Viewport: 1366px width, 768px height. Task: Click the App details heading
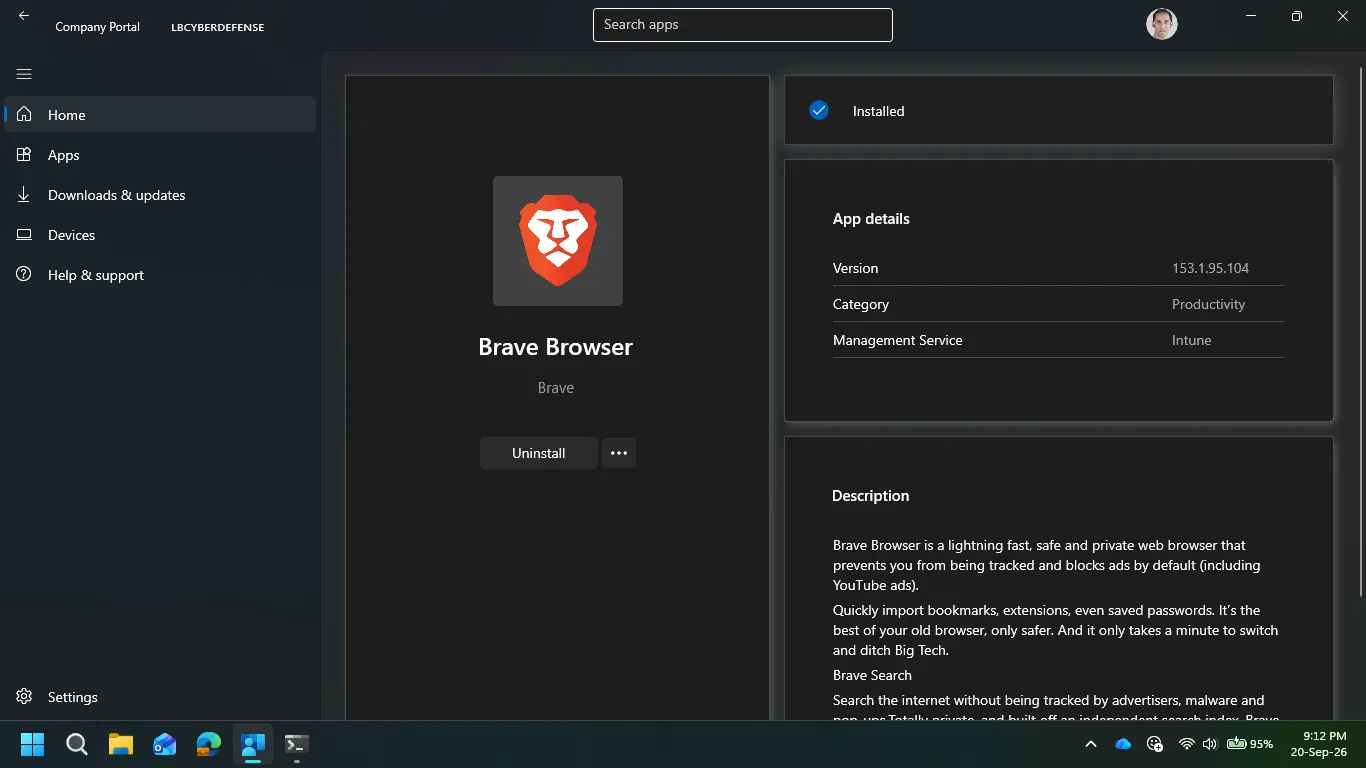pos(871,219)
